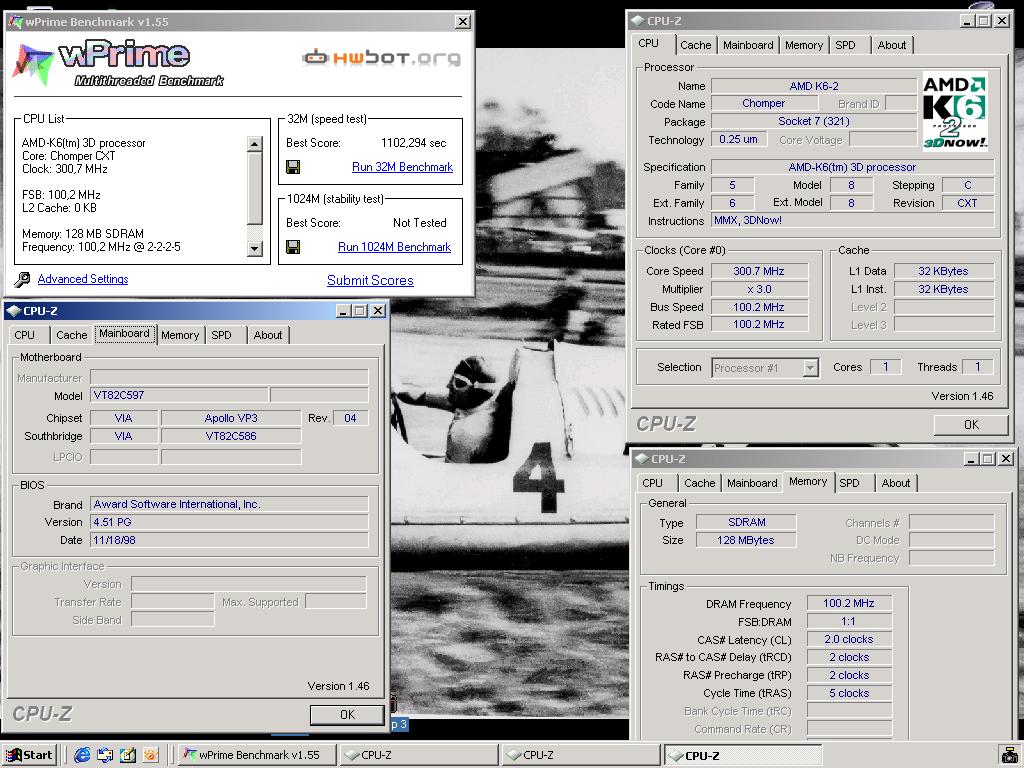
Task: Close the wPrime Benchmark window
Action: pyautogui.click(x=462, y=22)
